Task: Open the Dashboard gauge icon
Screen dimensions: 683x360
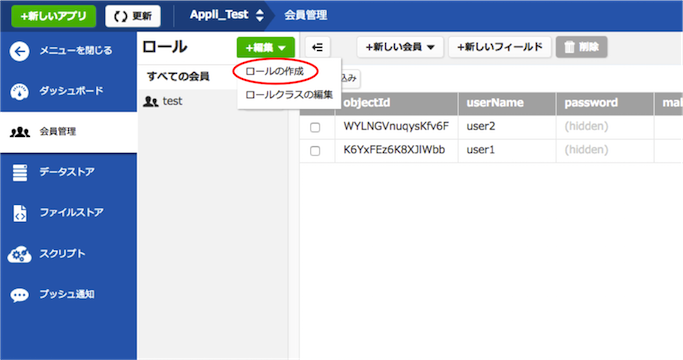Action: (x=20, y=92)
